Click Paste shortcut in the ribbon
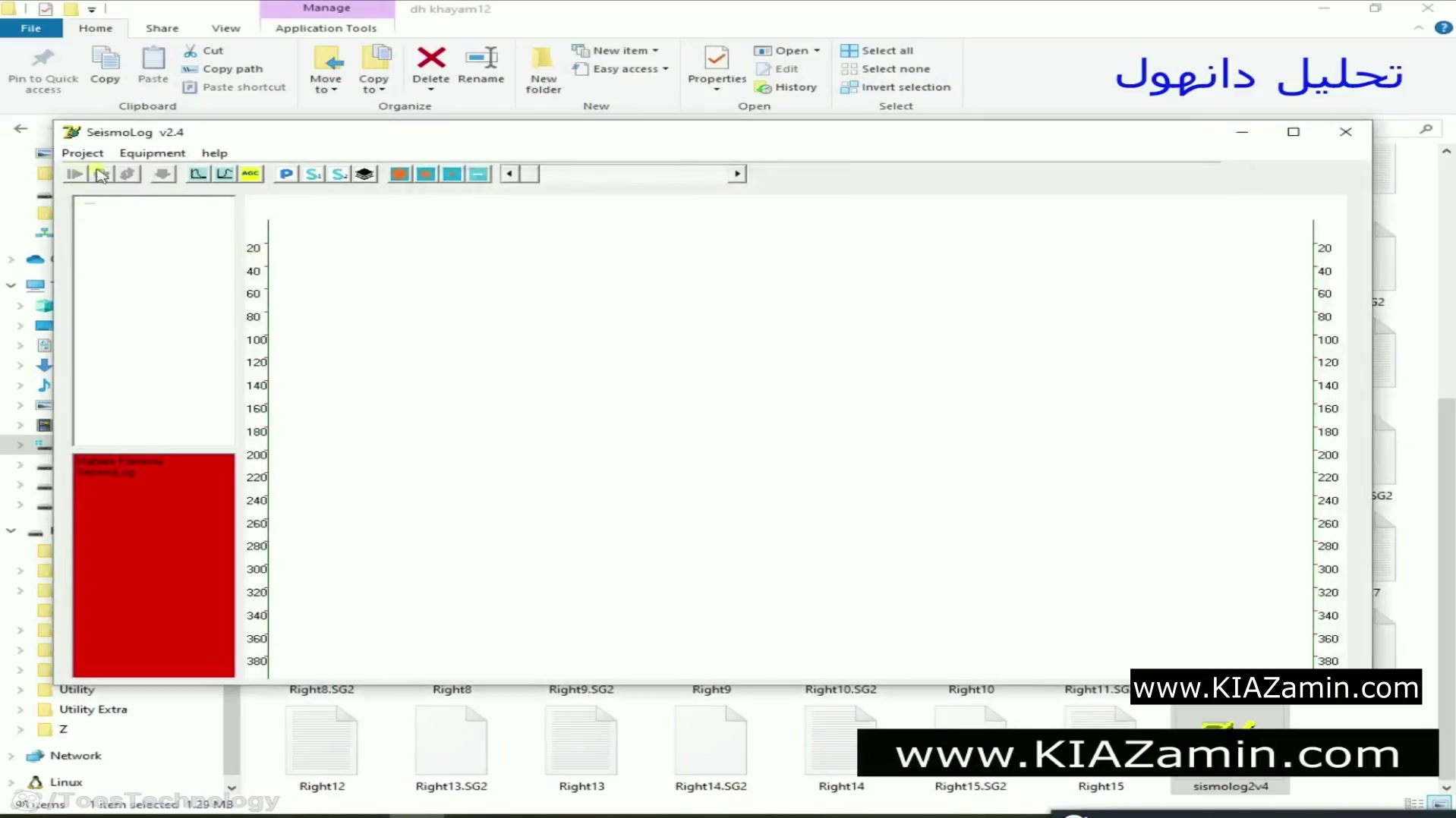Screen dimensions: 1456x818 click(235, 87)
